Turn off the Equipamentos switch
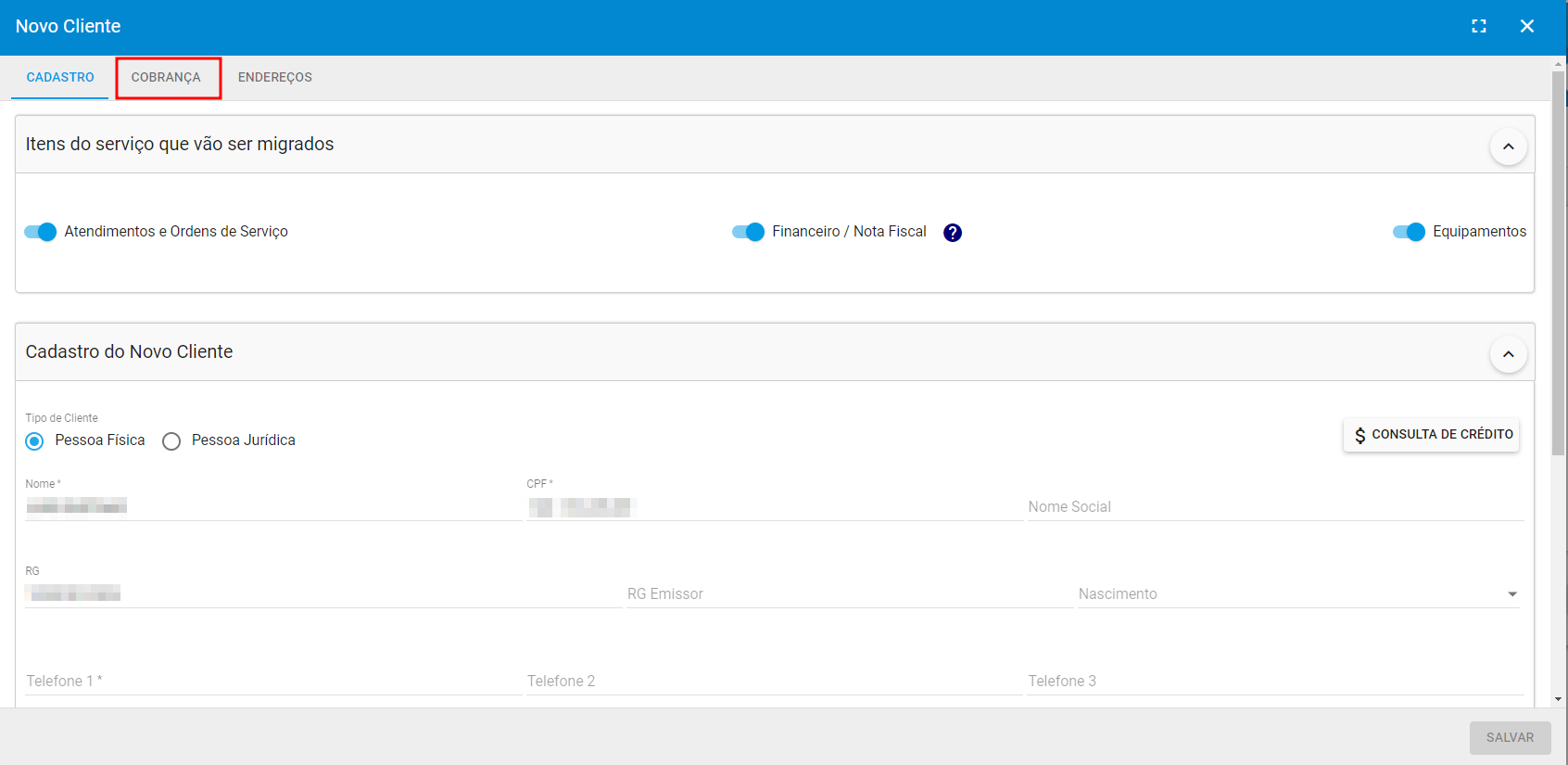The height and width of the screenshot is (765, 1568). [1409, 232]
